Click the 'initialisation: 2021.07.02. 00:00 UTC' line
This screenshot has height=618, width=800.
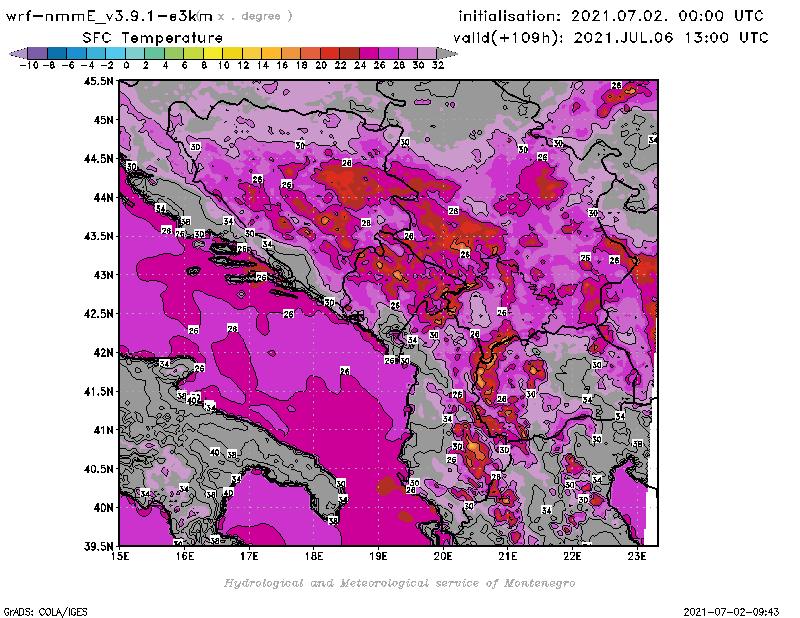click(611, 16)
